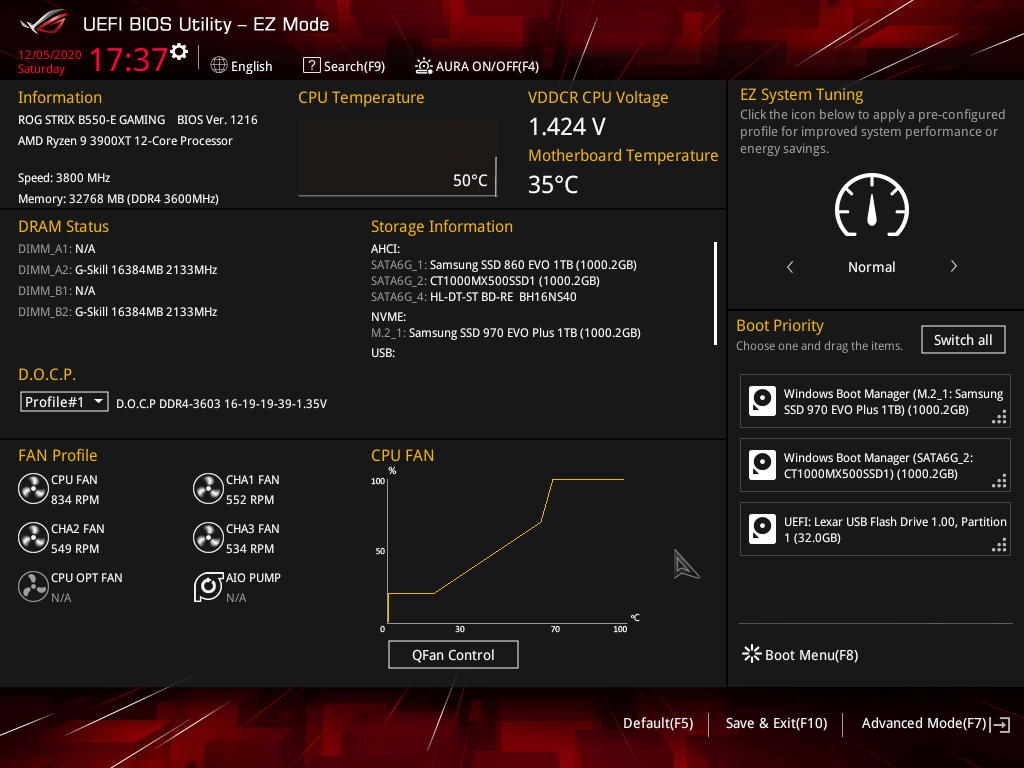The height and width of the screenshot is (768, 1024).
Task: Grab drag handle on Samsung 970 EVO boot entry
Action: pos(999,417)
